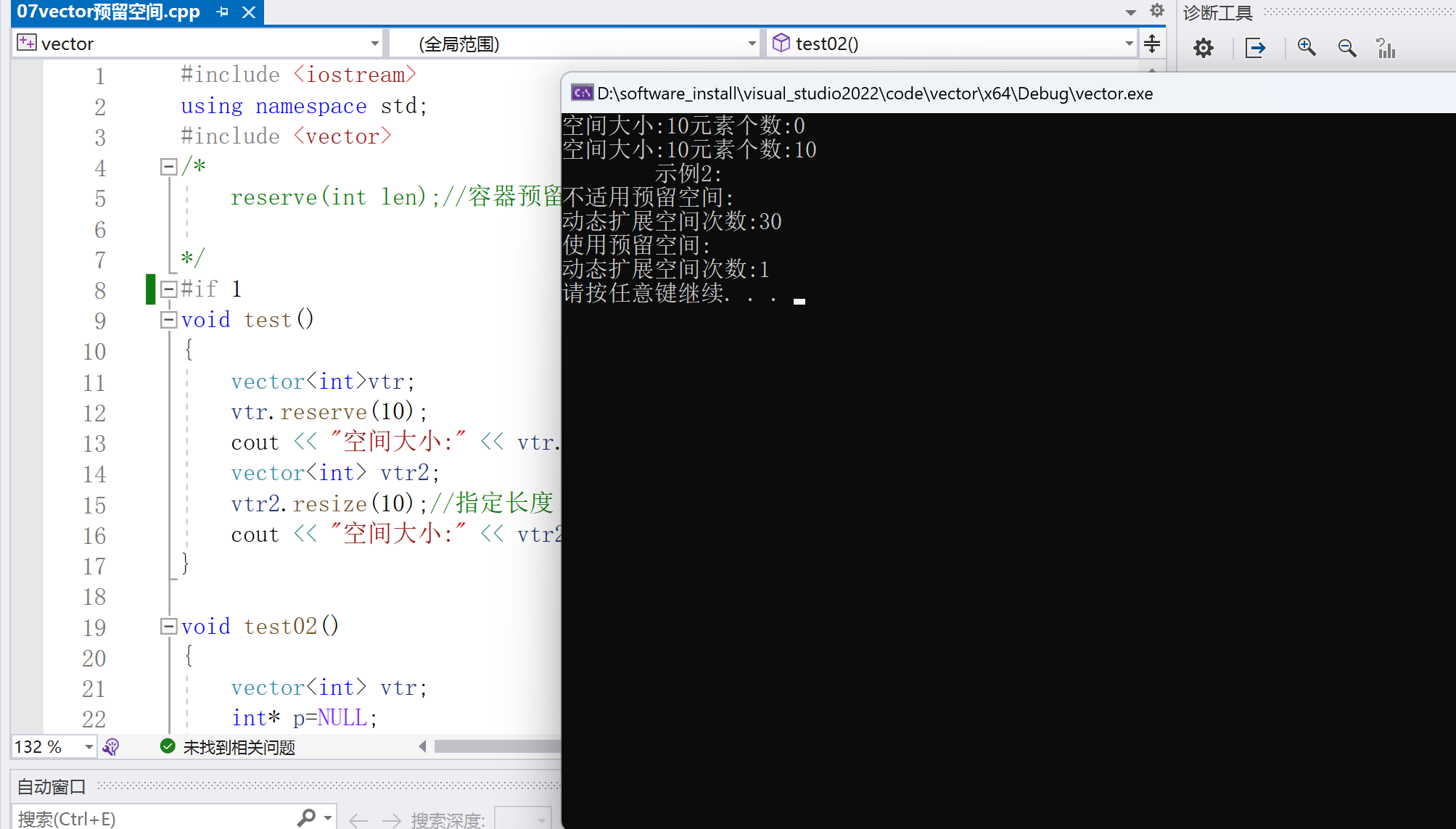Click the code cleanup brush icon
Viewport: 1456px width, 829px height.
[x=111, y=747]
